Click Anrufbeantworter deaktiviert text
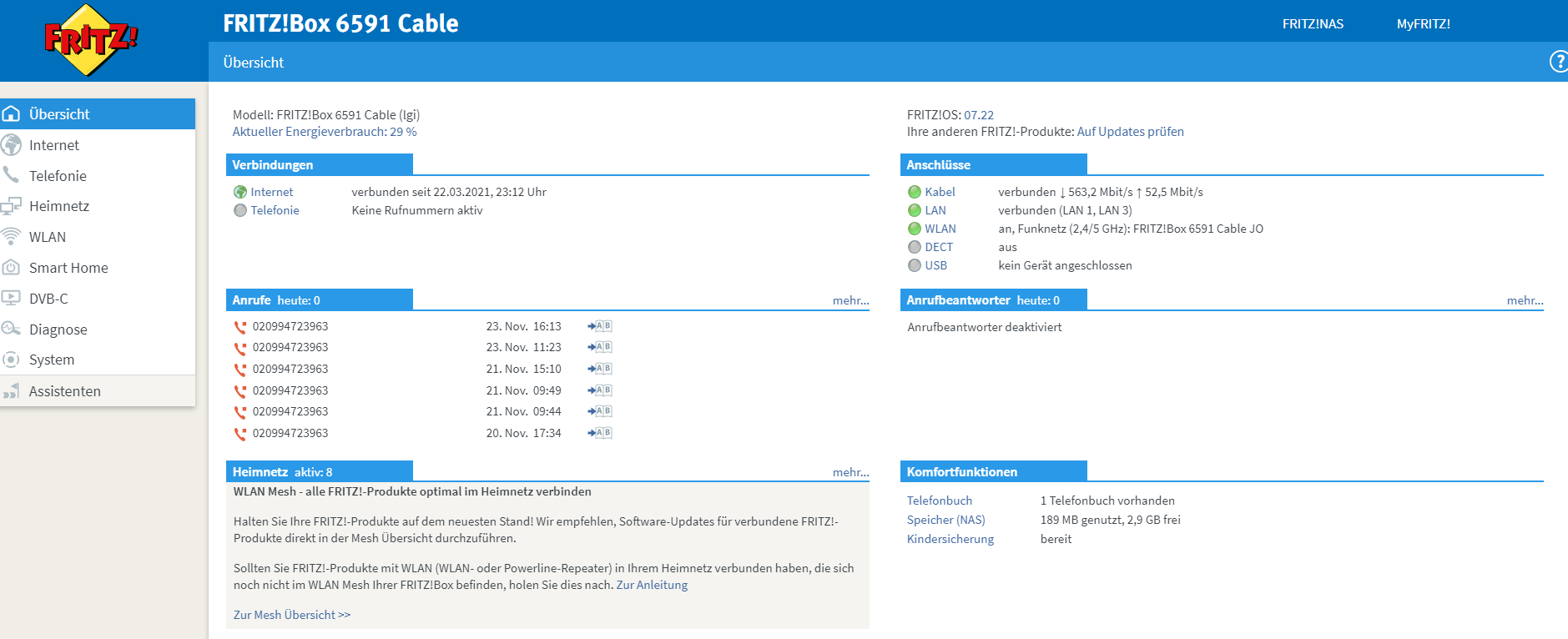The height and width of the screenshot is (639, 1568). tap(985, 327)
